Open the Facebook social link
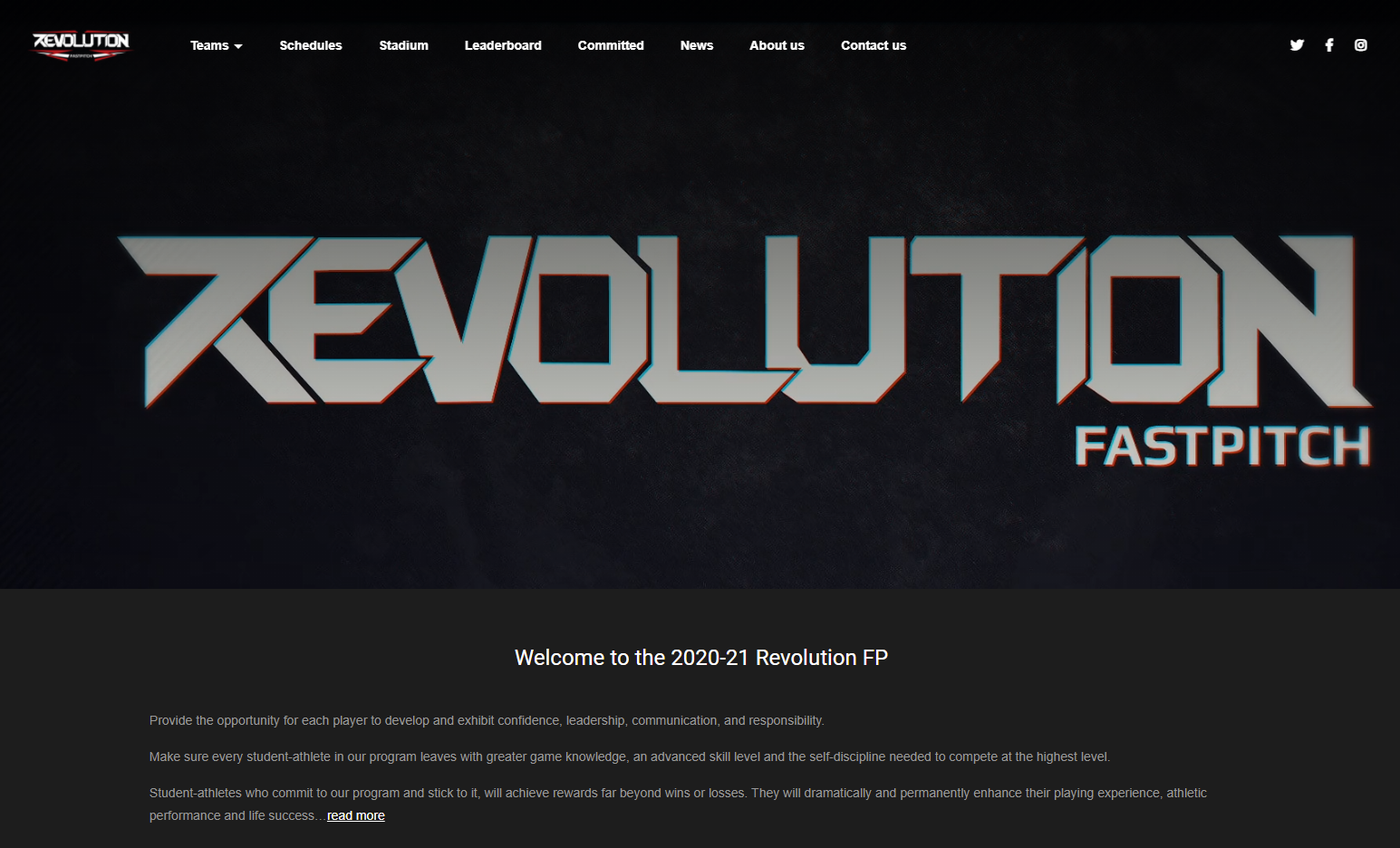This screenshot has width=1400, height=848. point(1328,45)
